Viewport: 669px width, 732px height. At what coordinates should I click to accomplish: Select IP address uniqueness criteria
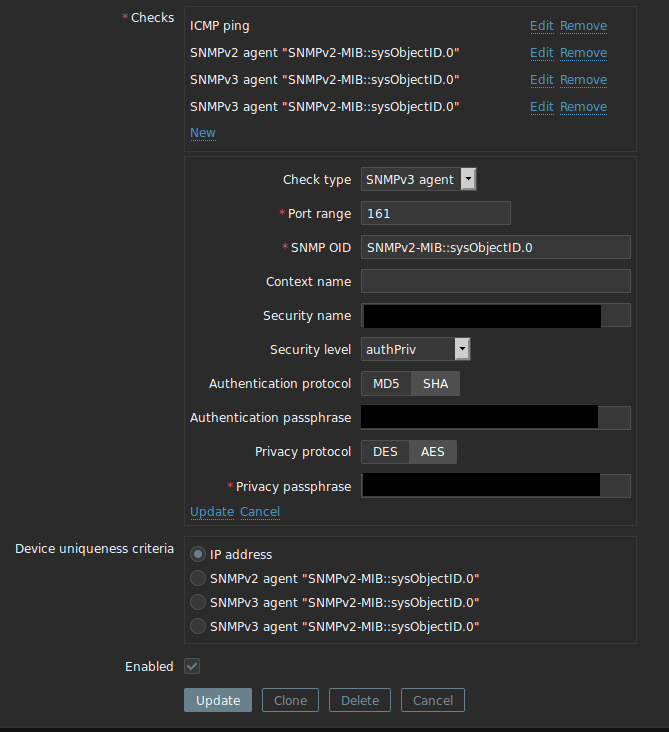(x=198, y=554)
